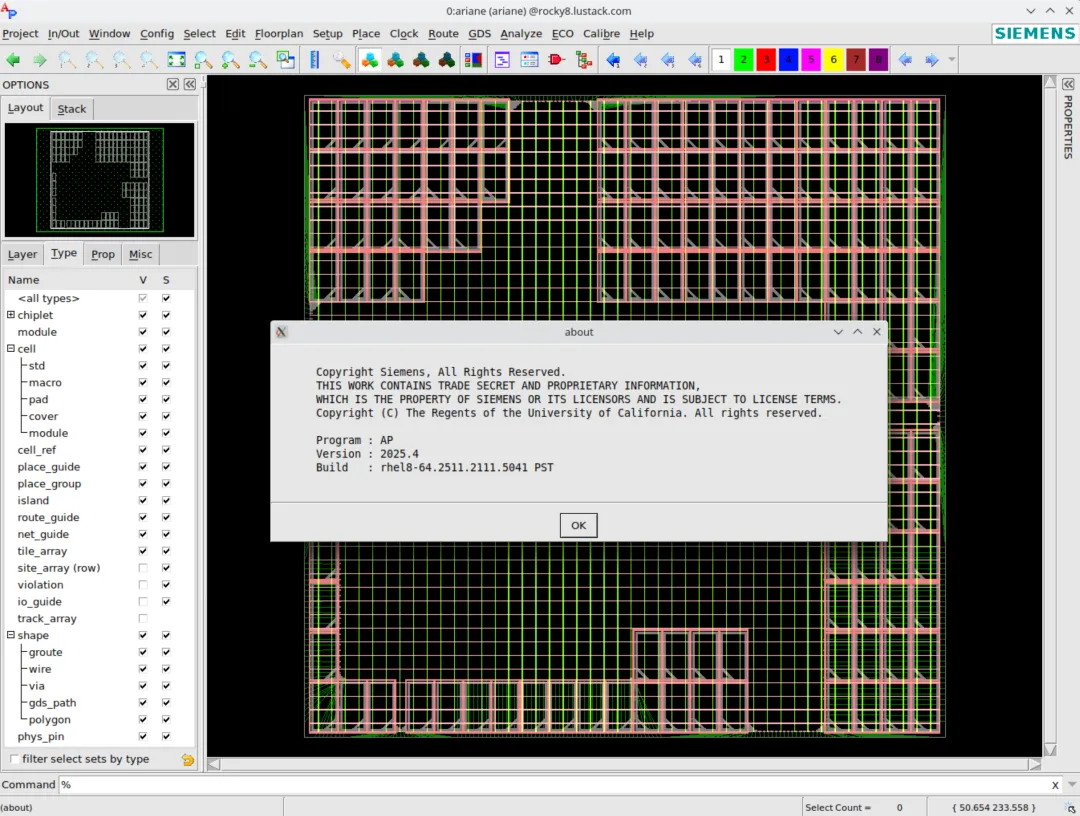Switch to the Stack tab
This screenshot has width=1080, height=816.
72,109
